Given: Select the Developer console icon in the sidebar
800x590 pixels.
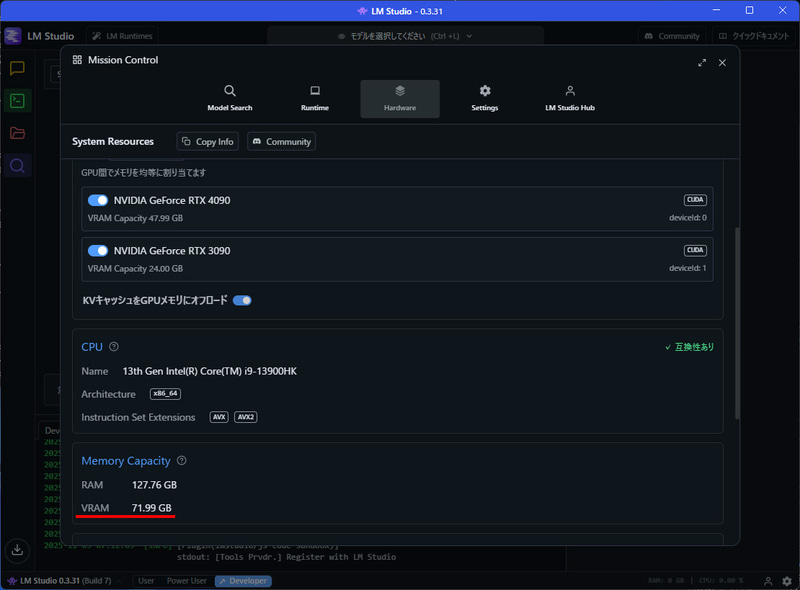Looking at the screenshot, I should click(16, 100).
